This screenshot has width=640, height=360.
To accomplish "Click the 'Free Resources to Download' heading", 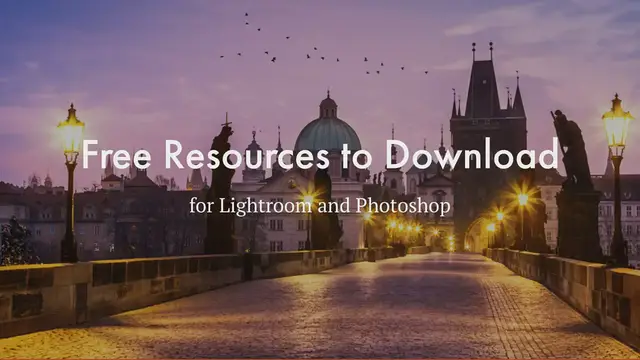I will [320, 154].
